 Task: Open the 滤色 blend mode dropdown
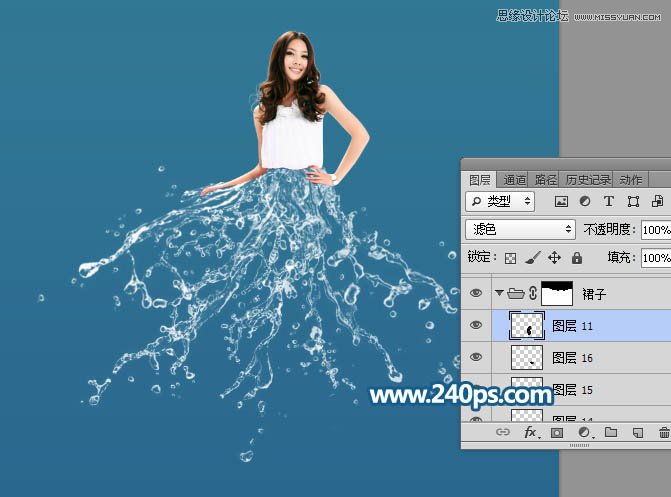pyautogui.click(x=520, y=229)
